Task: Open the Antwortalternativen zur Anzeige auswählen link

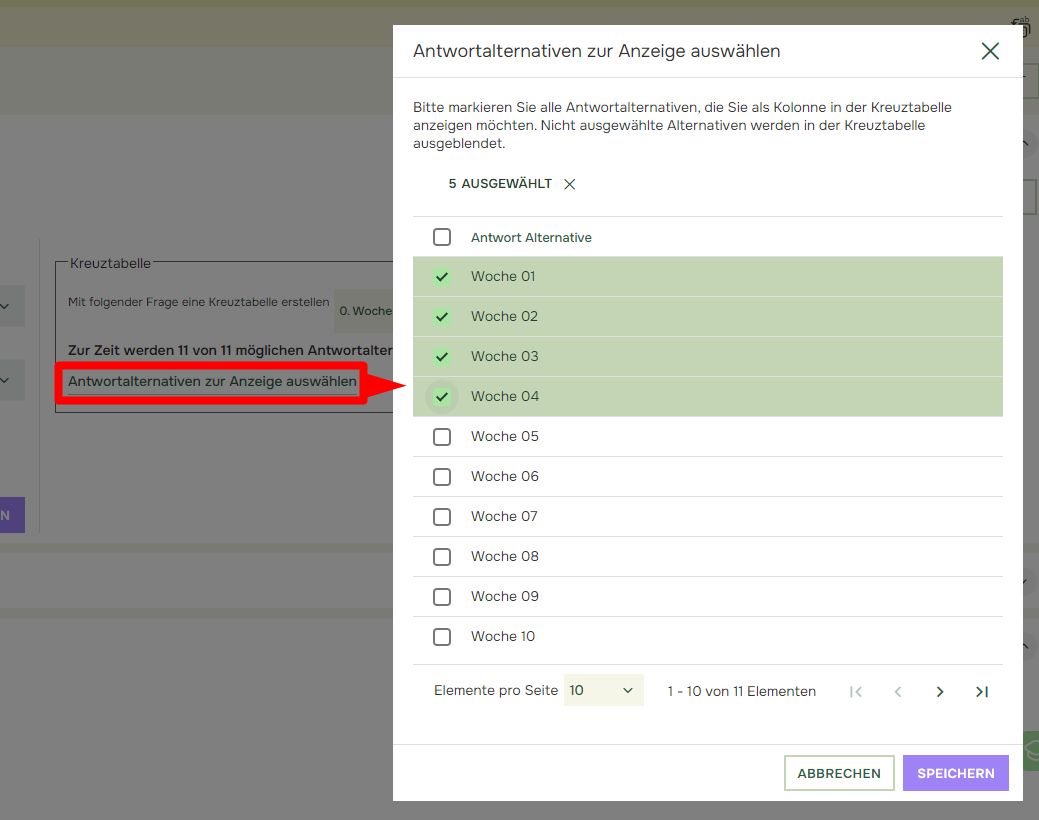Action: click(212, 381)
